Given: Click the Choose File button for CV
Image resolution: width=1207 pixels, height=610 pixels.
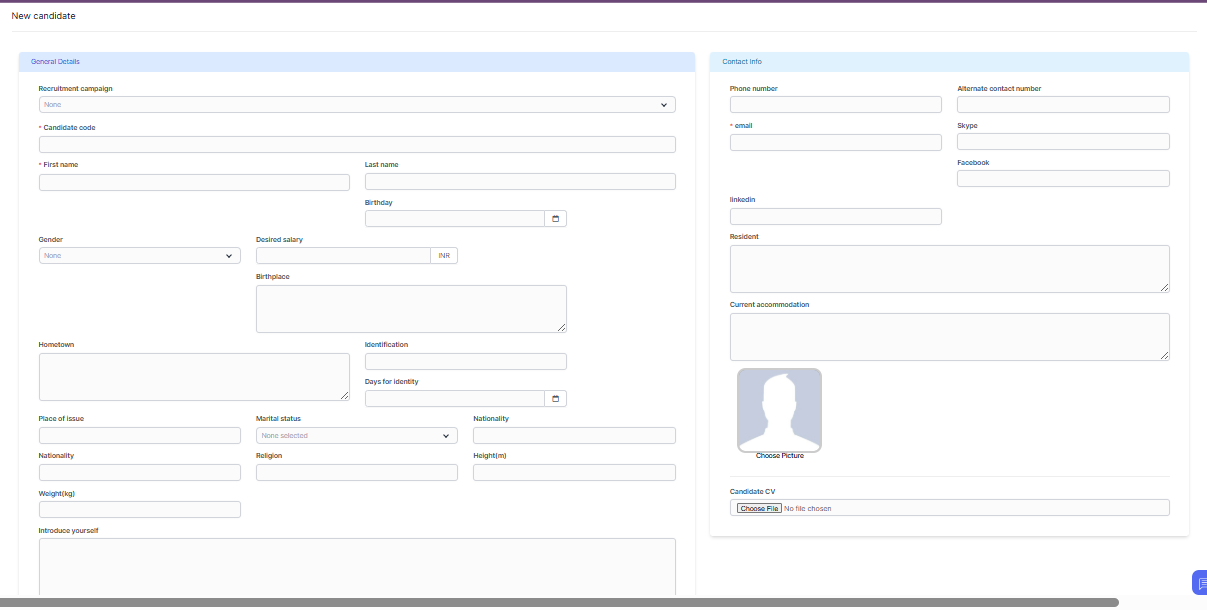Looking at the screenshot, I should point(759,508).
